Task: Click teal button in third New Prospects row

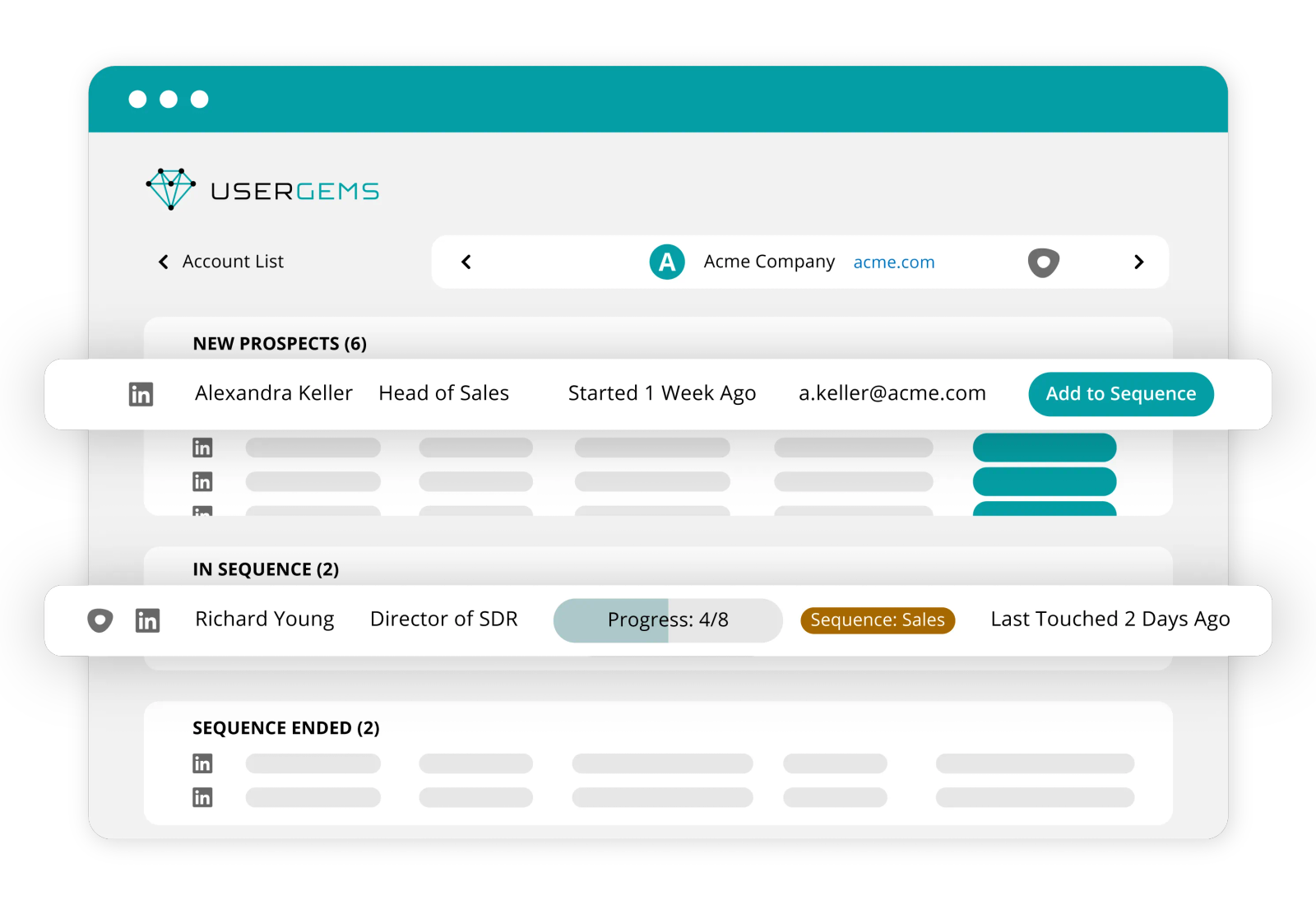Action: (x=1045, y=481)
